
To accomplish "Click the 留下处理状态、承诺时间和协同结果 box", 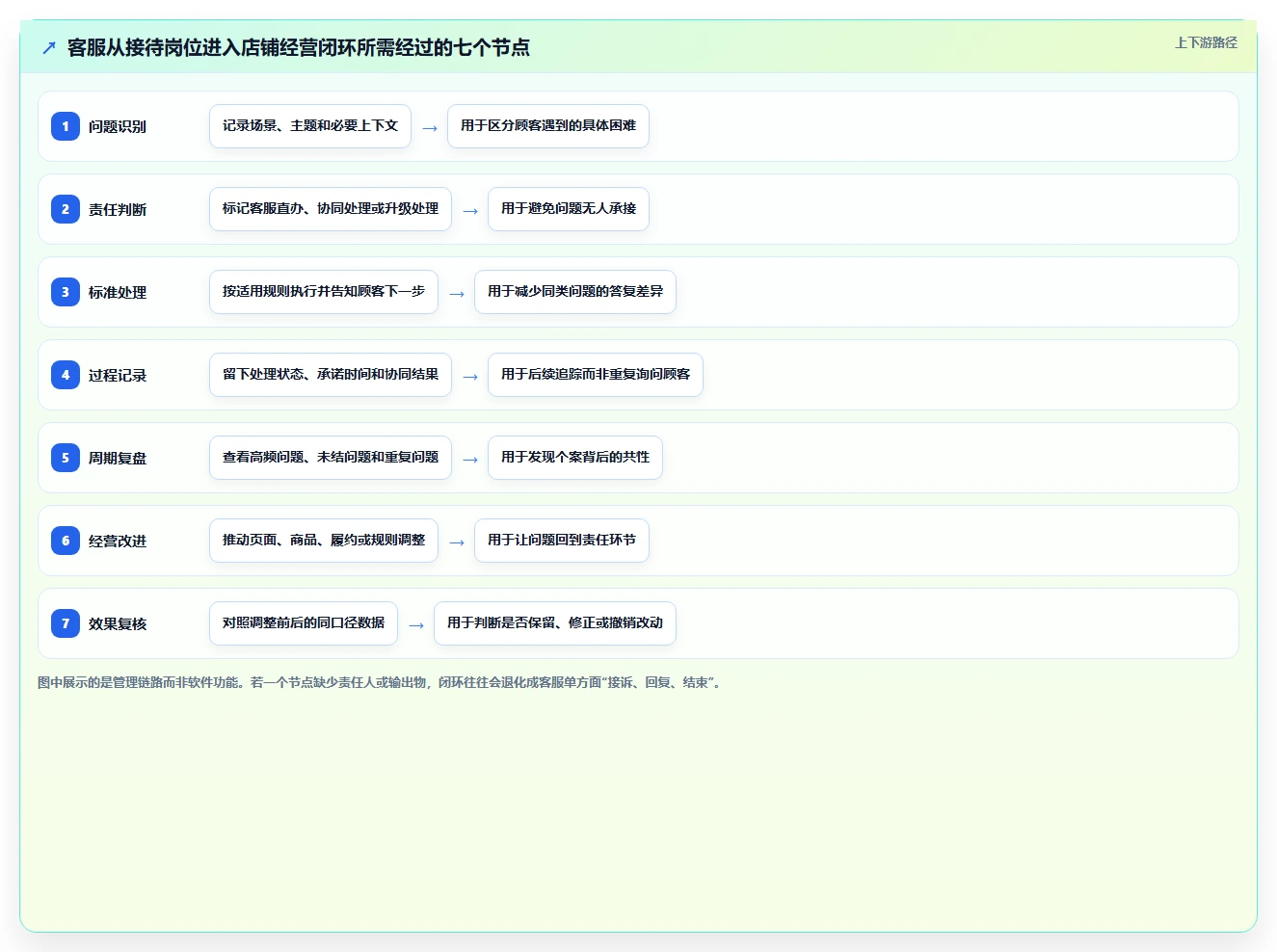I will point(331,375).
